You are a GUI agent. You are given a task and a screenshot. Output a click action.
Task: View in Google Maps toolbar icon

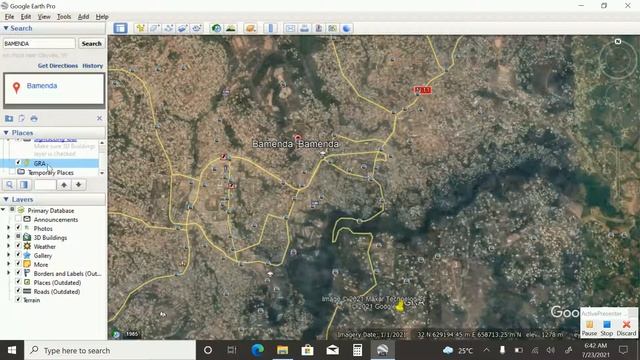[x=332, y=28]
